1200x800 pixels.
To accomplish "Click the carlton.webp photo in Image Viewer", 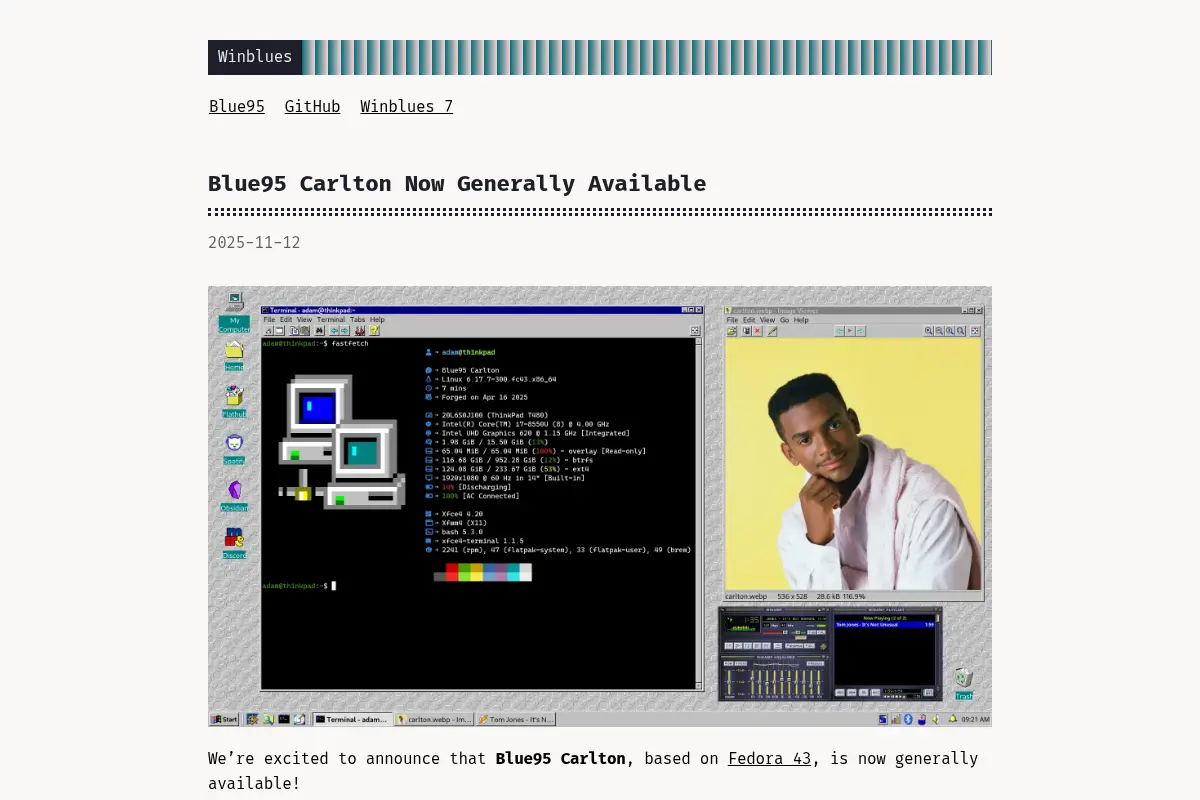I will [x=854, y=464].
